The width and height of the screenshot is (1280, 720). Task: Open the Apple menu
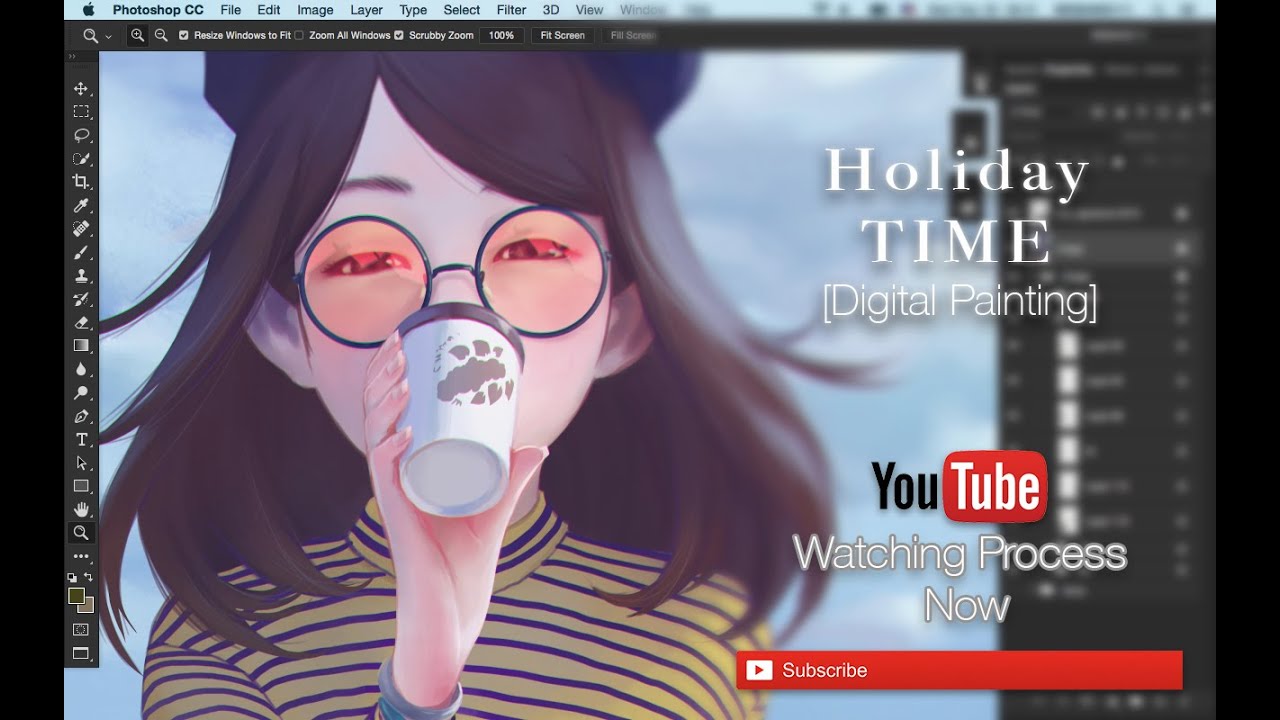coord(88,10)
